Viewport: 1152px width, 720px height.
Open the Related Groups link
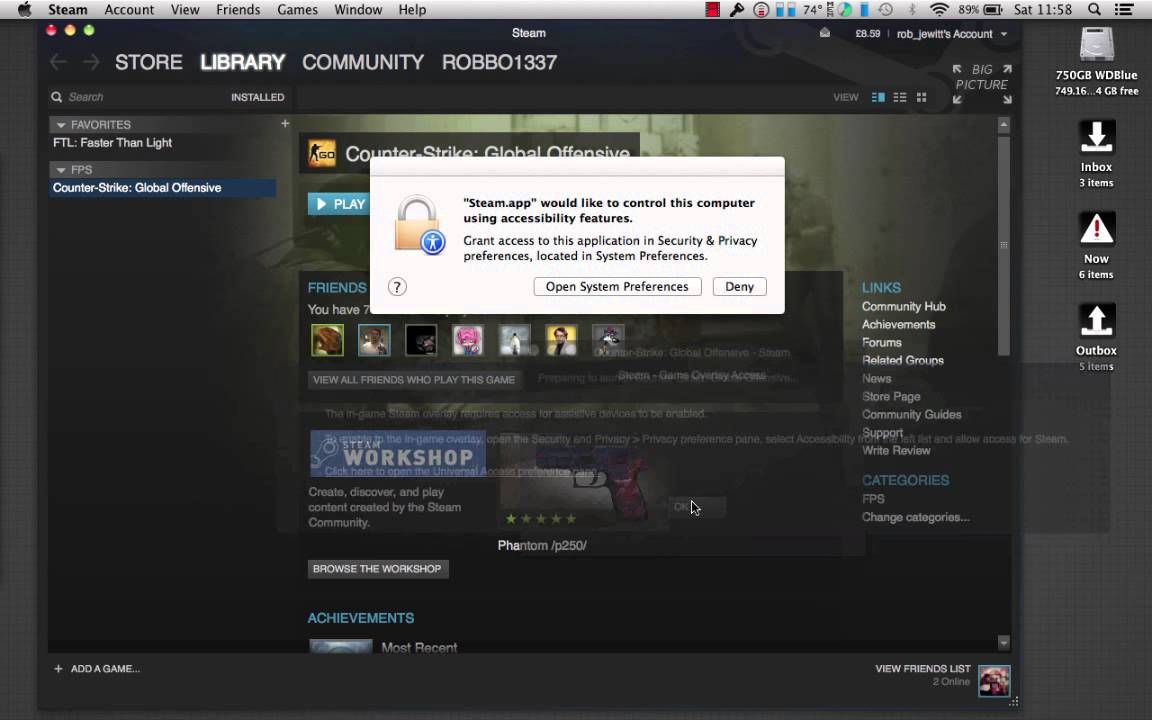[x=903, y=360]
